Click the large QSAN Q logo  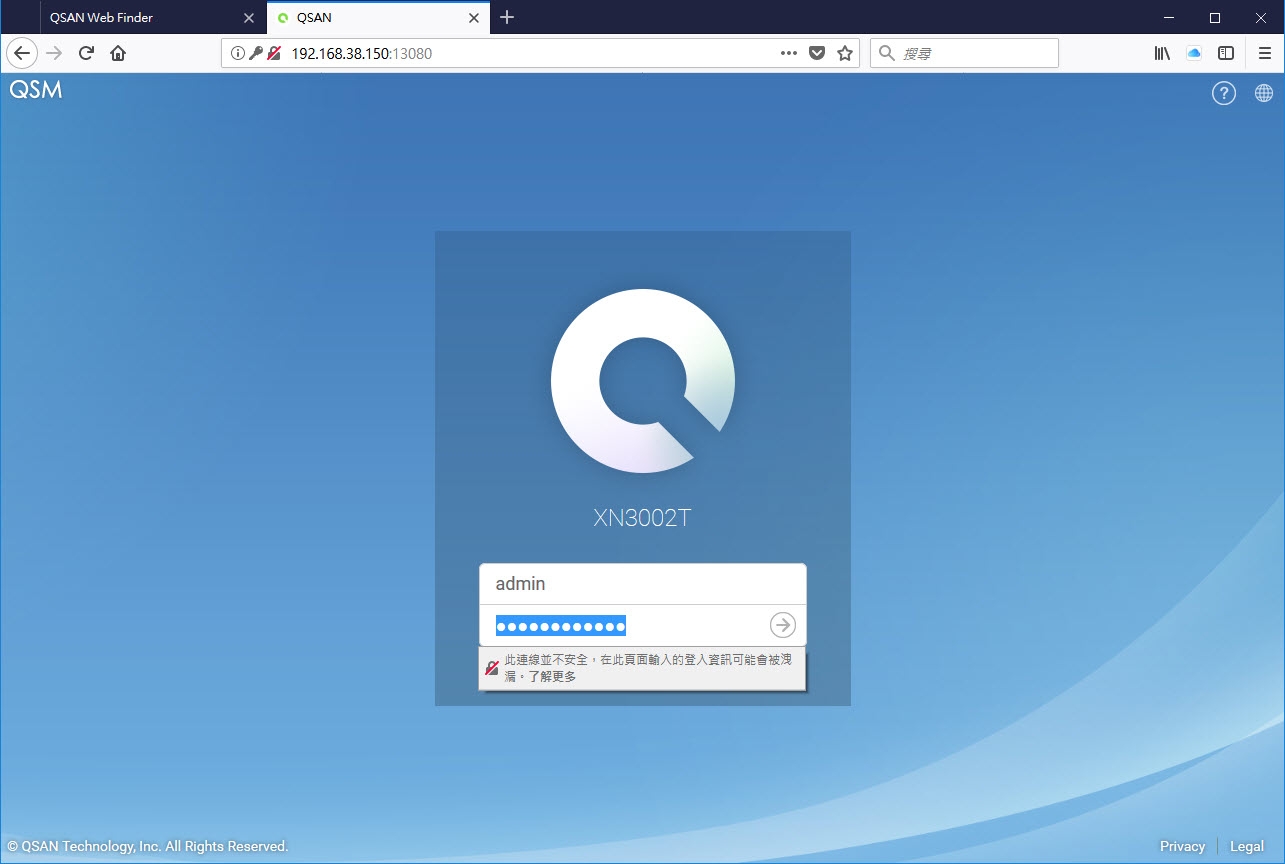pos(643,381)
